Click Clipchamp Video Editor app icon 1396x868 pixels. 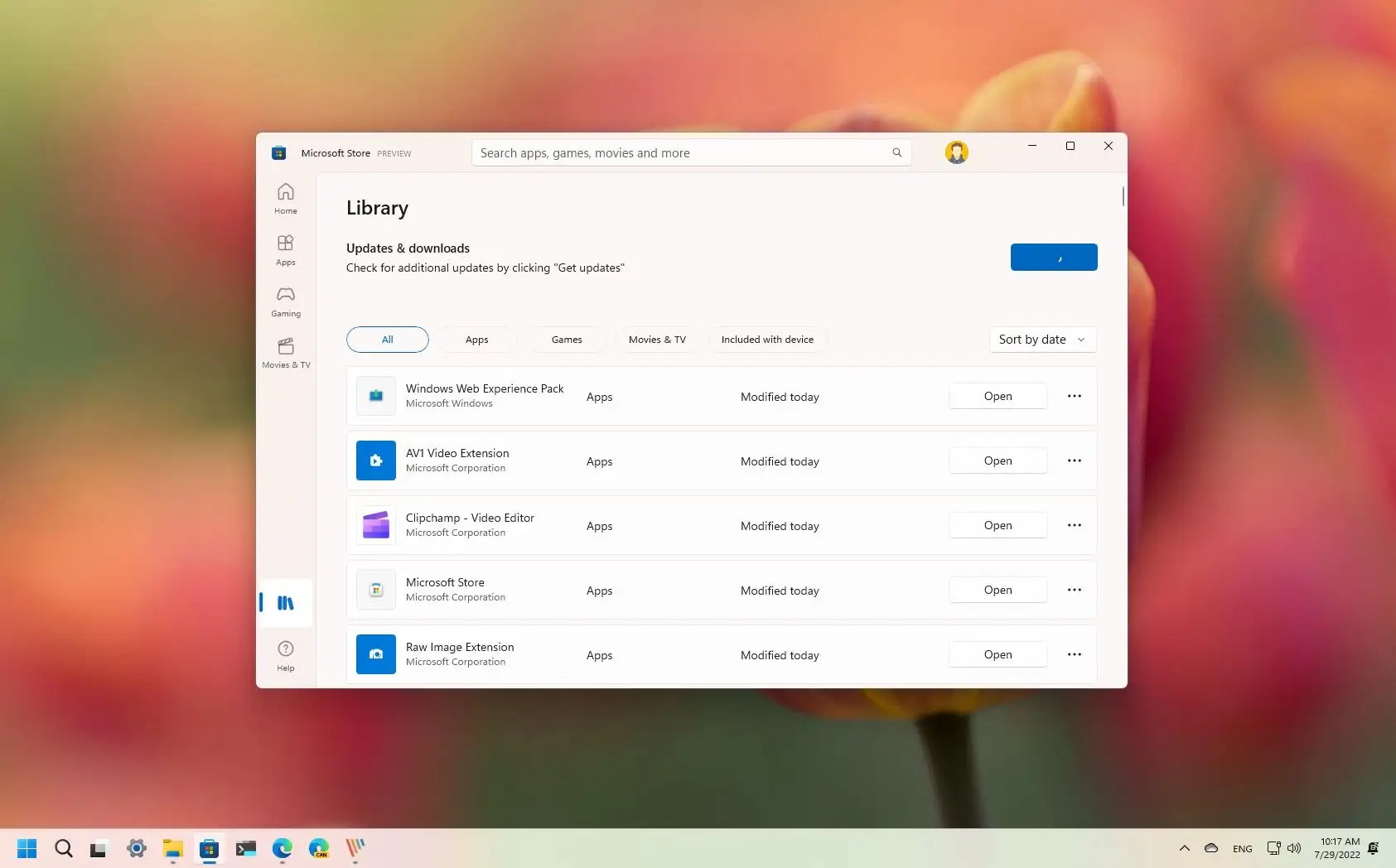376,525
